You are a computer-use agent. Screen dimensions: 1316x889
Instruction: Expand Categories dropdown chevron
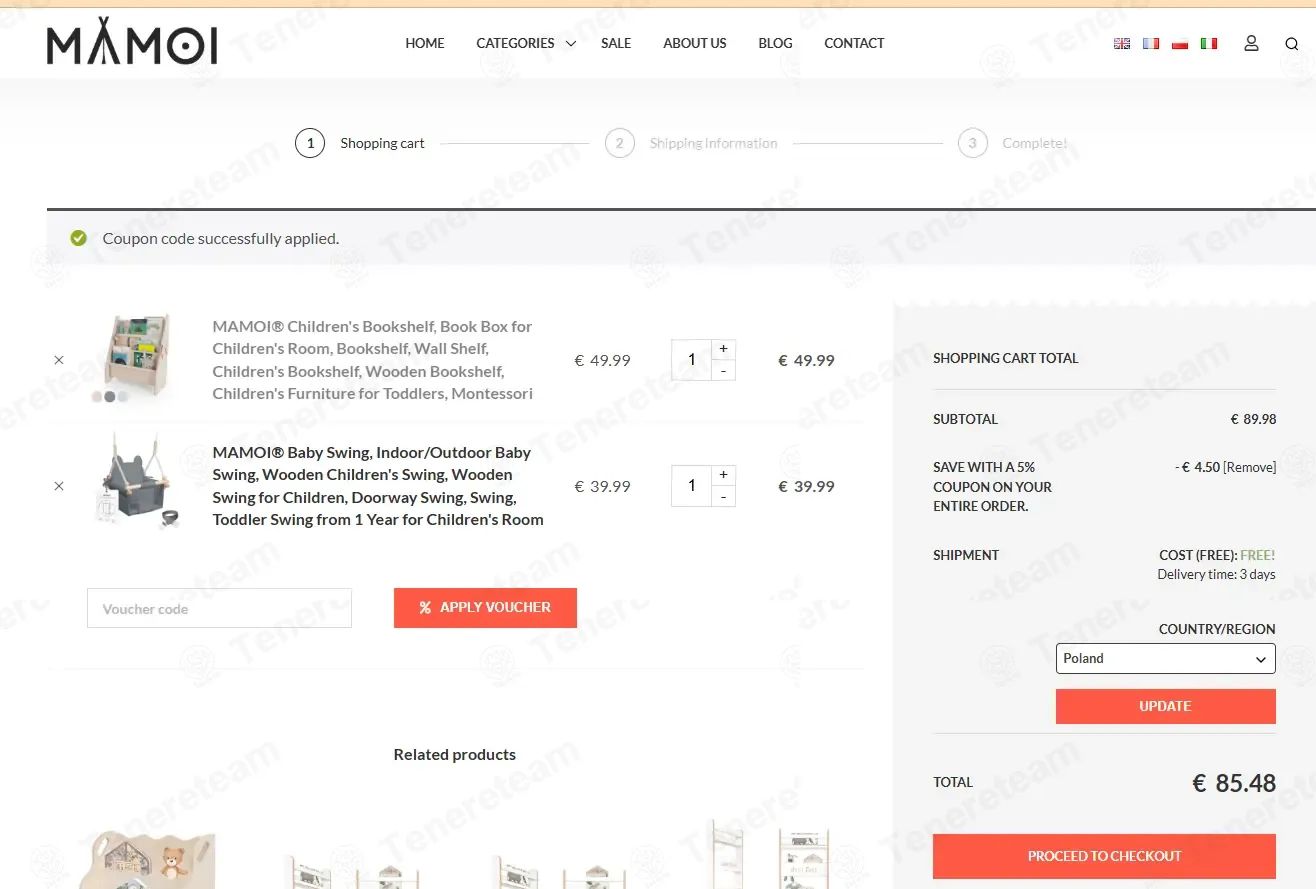(x=570, y=44)
